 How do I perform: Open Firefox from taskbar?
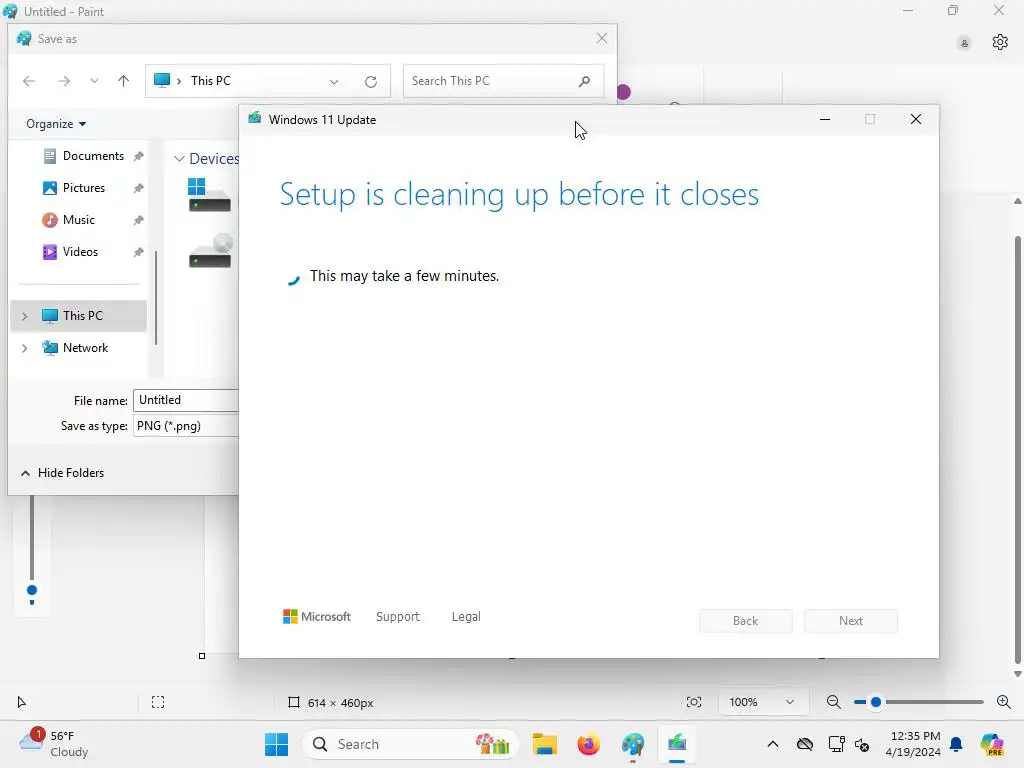[588, 744]
